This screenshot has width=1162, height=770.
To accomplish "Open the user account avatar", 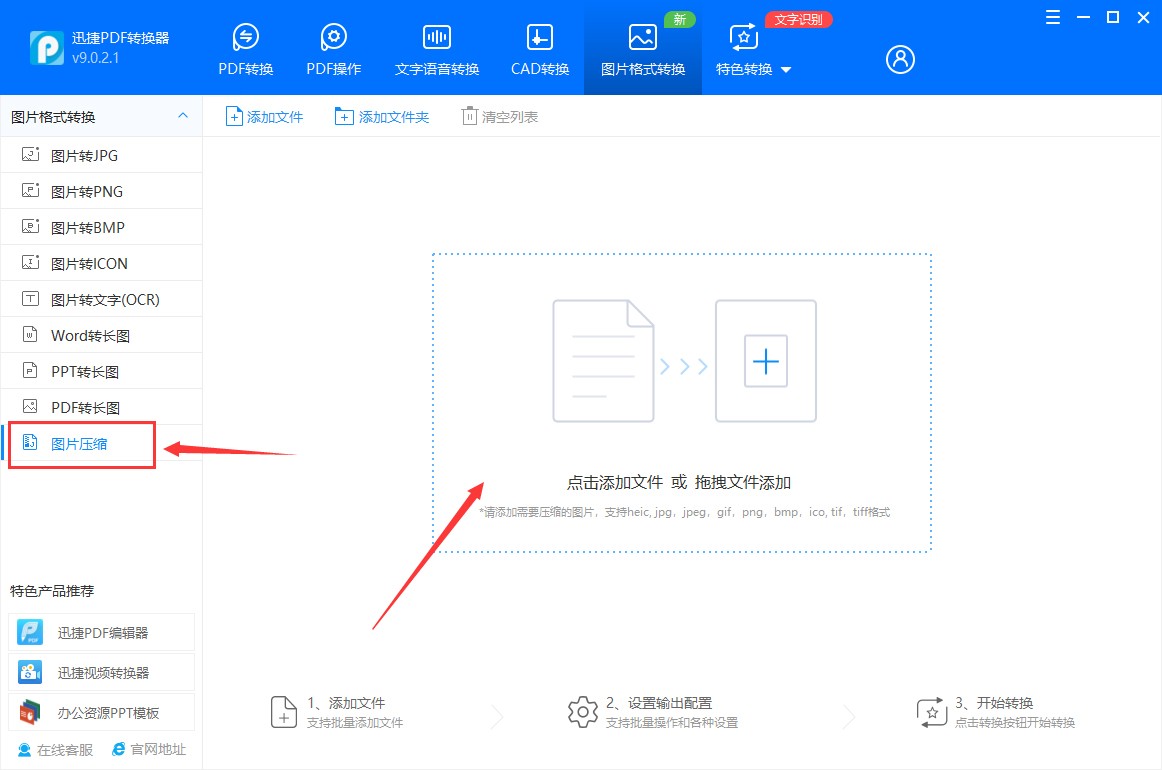I will click(899, 59).
